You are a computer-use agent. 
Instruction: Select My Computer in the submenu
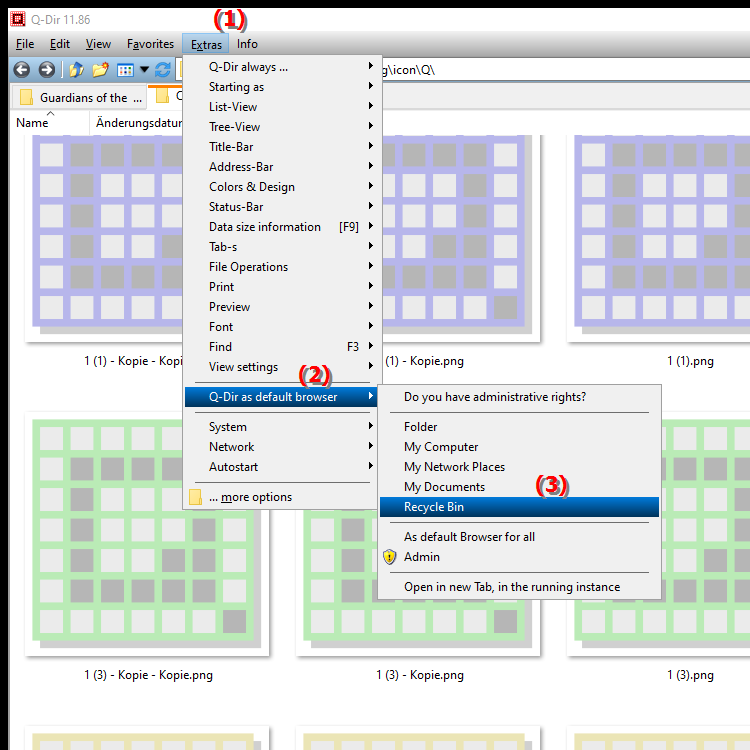pos(519,447)
